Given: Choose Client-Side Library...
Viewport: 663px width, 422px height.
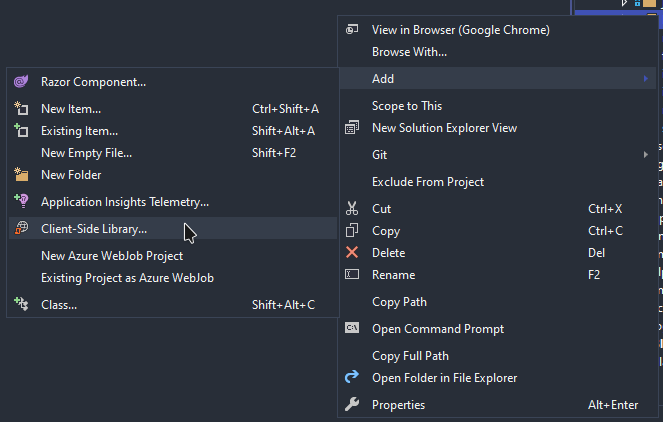Looking at the screenshot, I should pos(173,228).
